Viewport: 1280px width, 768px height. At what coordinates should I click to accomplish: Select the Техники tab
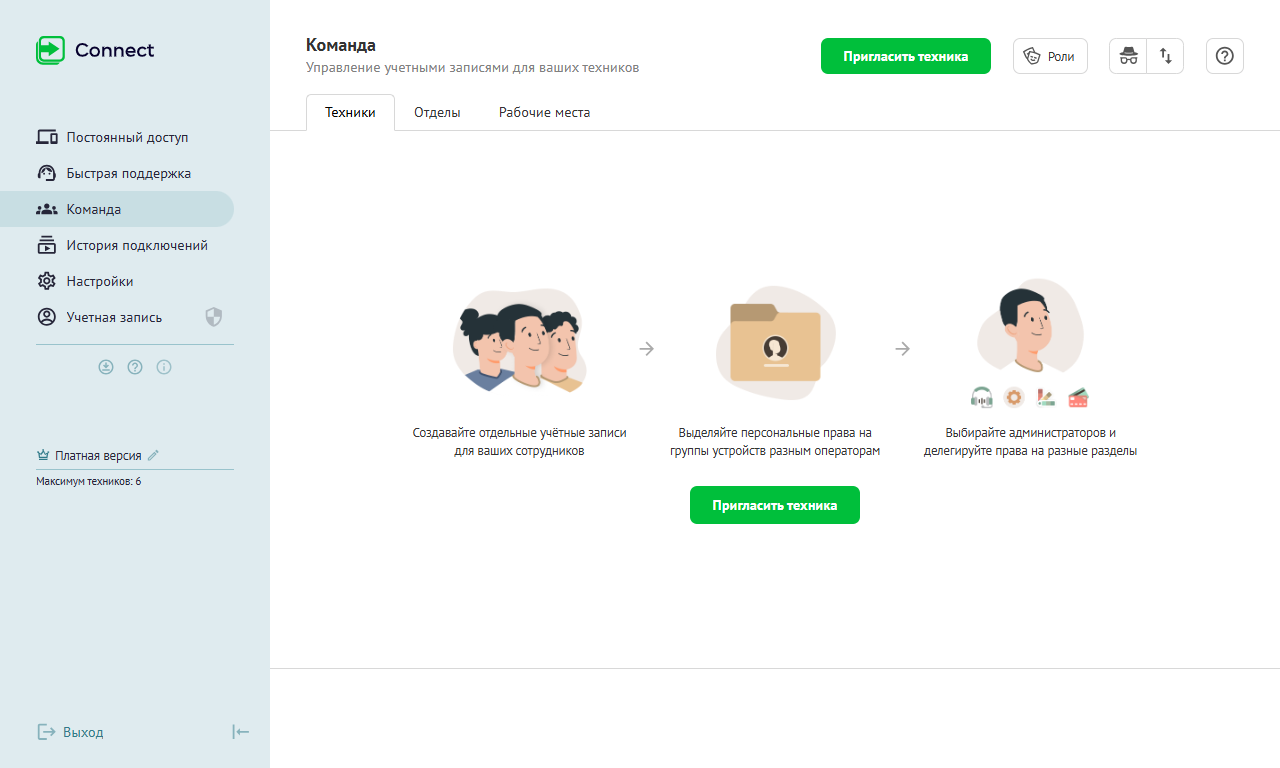350,113
